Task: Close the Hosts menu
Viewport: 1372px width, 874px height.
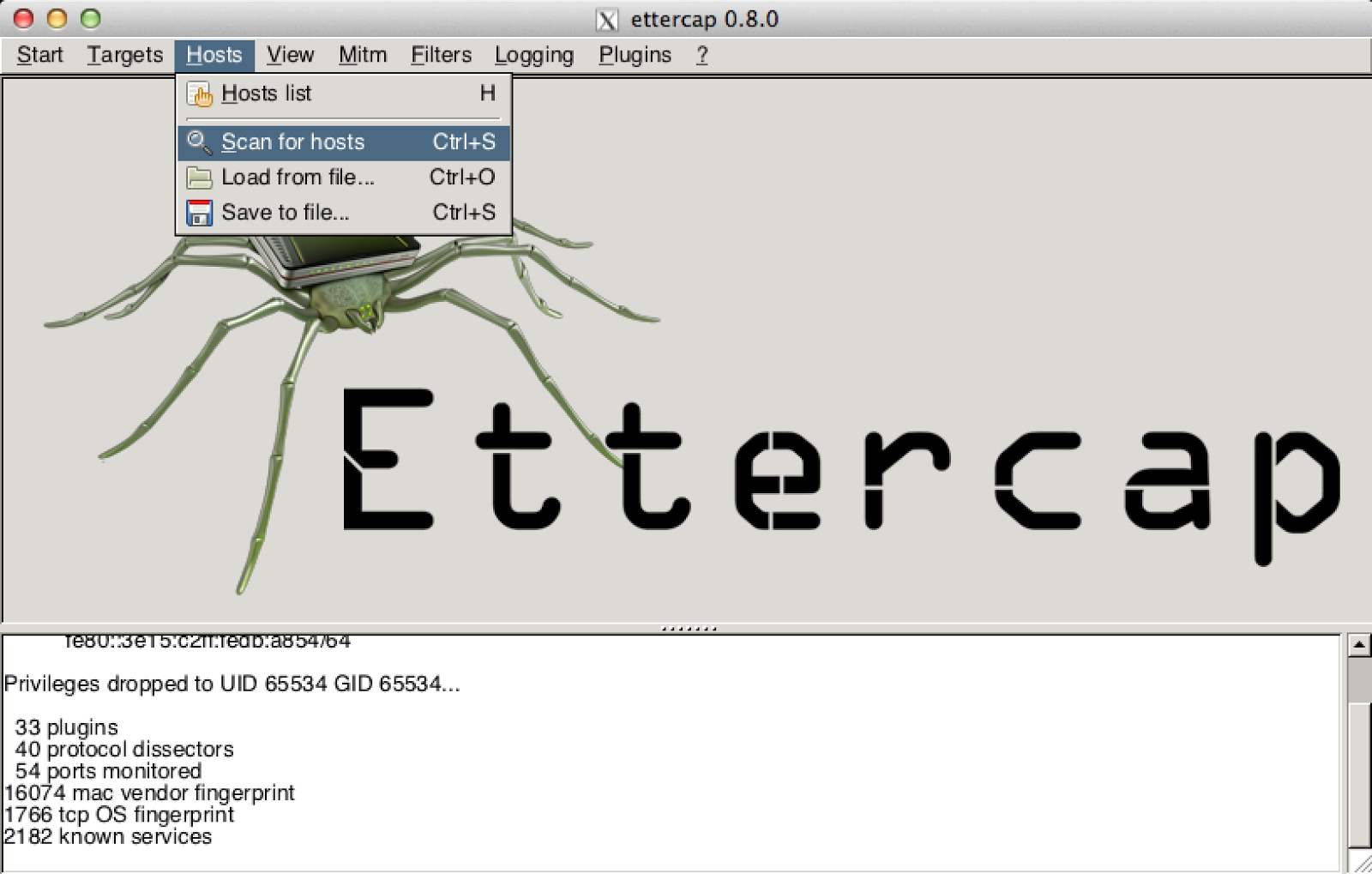Action: pyautogui.click(x=214, y=55)
